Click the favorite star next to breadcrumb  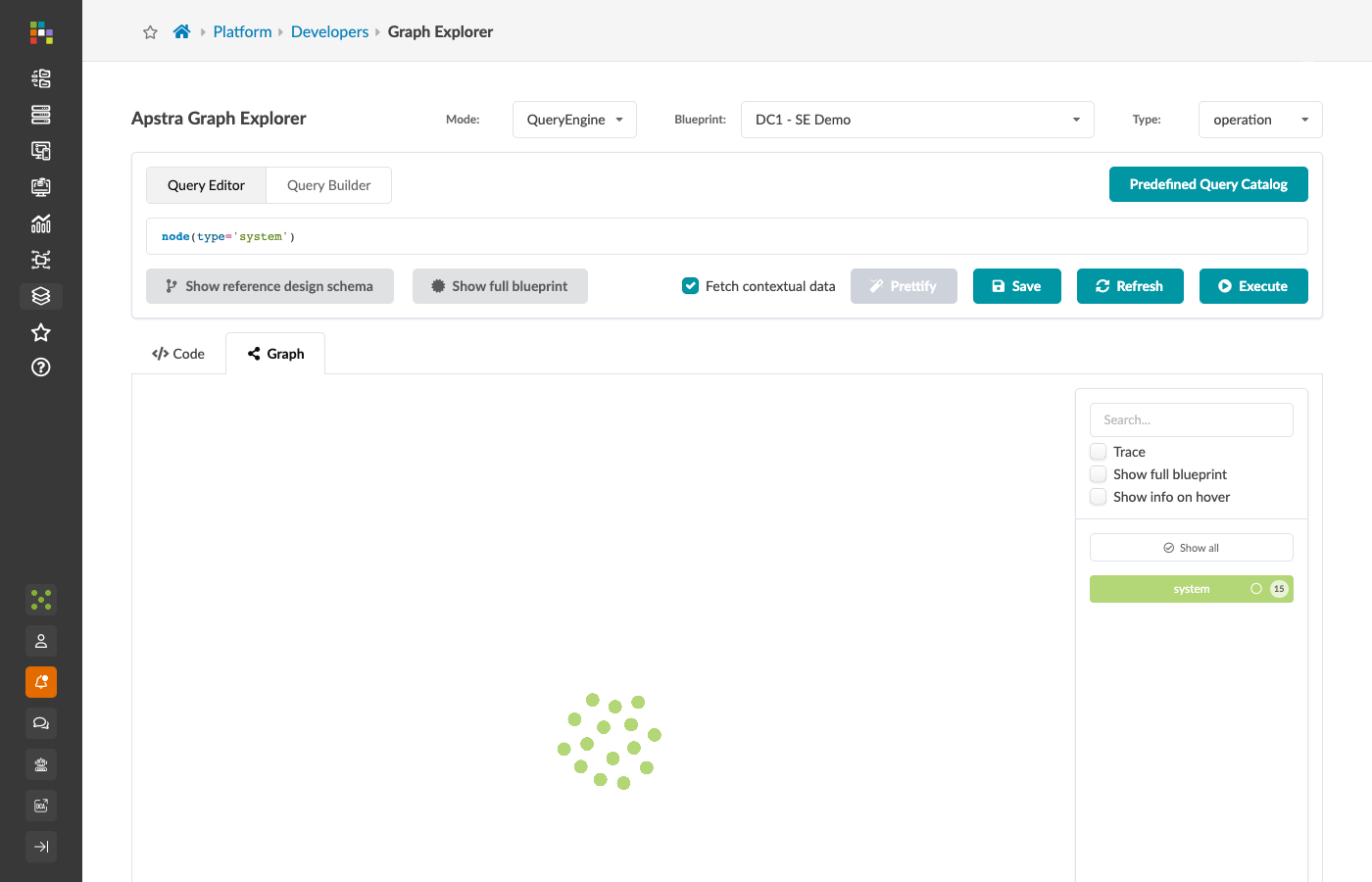[x=150, y=32]
